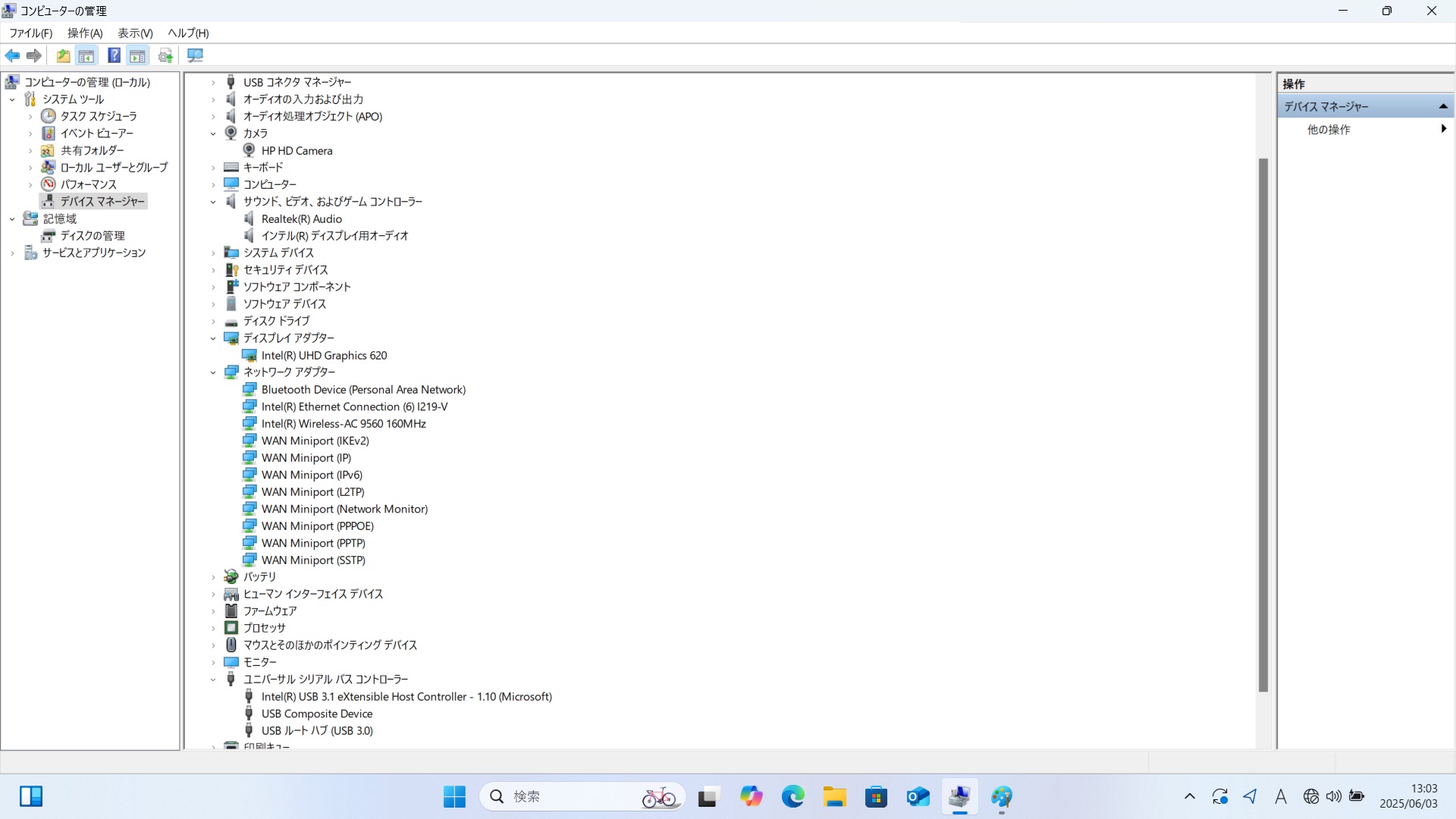Collapse the システム ツール tree node

tap(12, 99)
